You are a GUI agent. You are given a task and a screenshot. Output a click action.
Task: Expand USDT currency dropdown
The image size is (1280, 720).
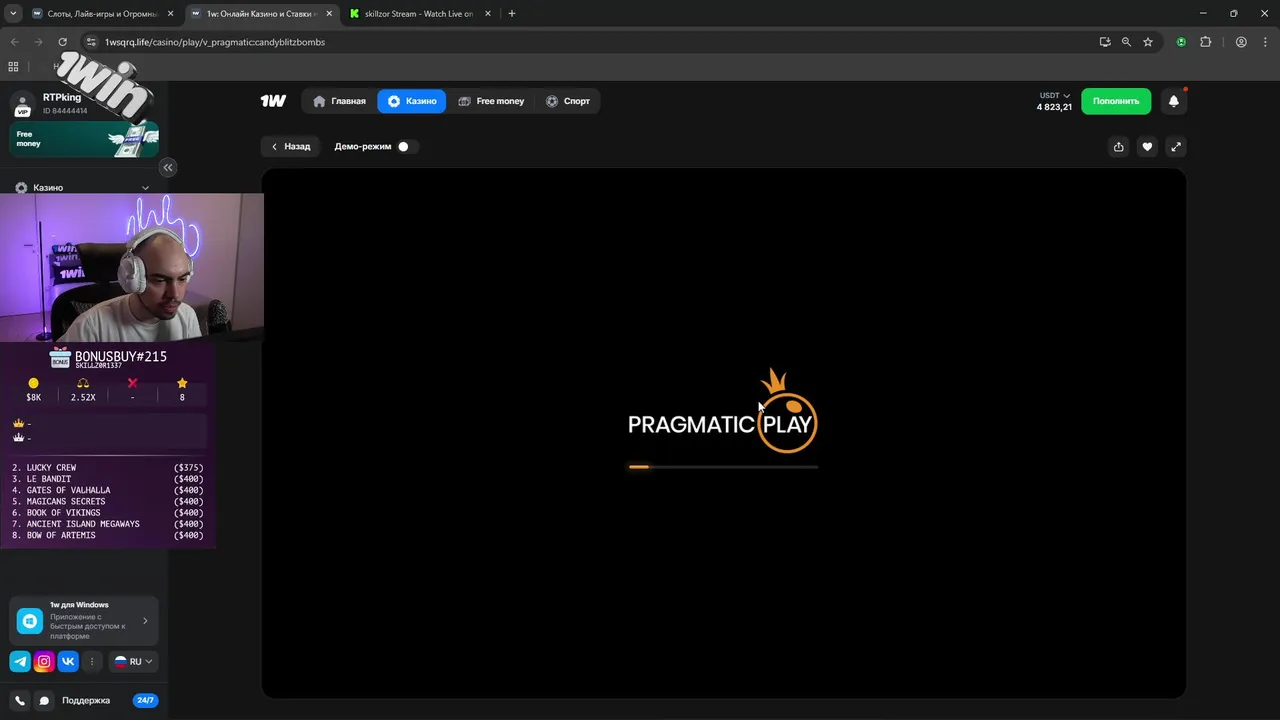pos(1055,96)
